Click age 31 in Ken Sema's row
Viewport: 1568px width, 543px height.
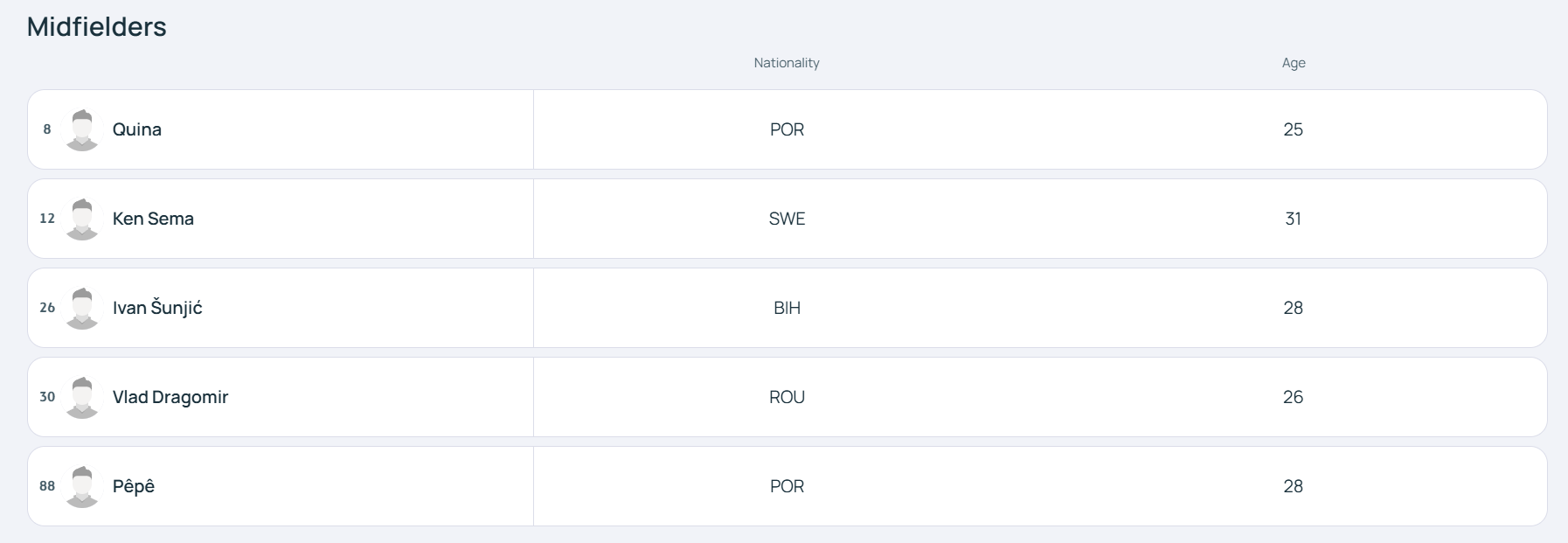(1294, 219)
